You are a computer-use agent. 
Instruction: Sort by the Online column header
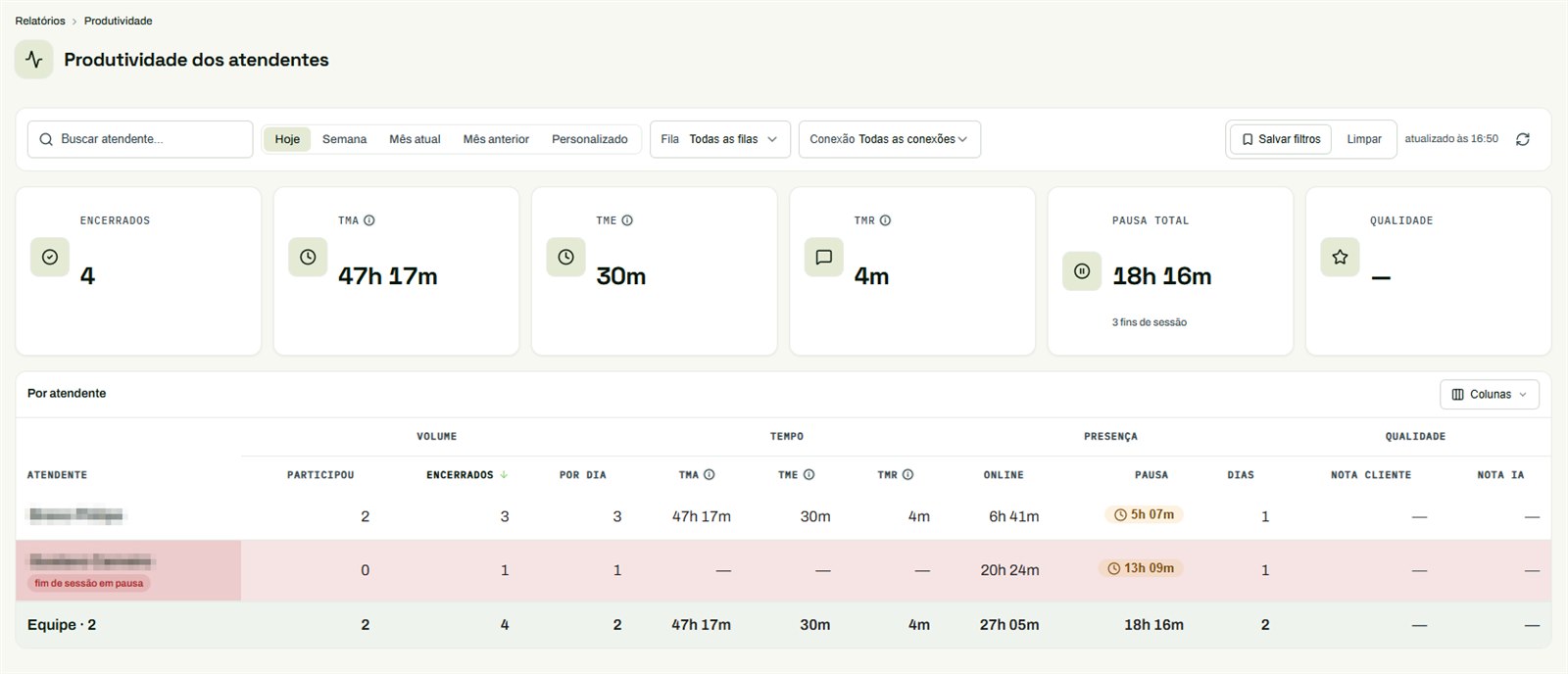tap(1004, 475)
